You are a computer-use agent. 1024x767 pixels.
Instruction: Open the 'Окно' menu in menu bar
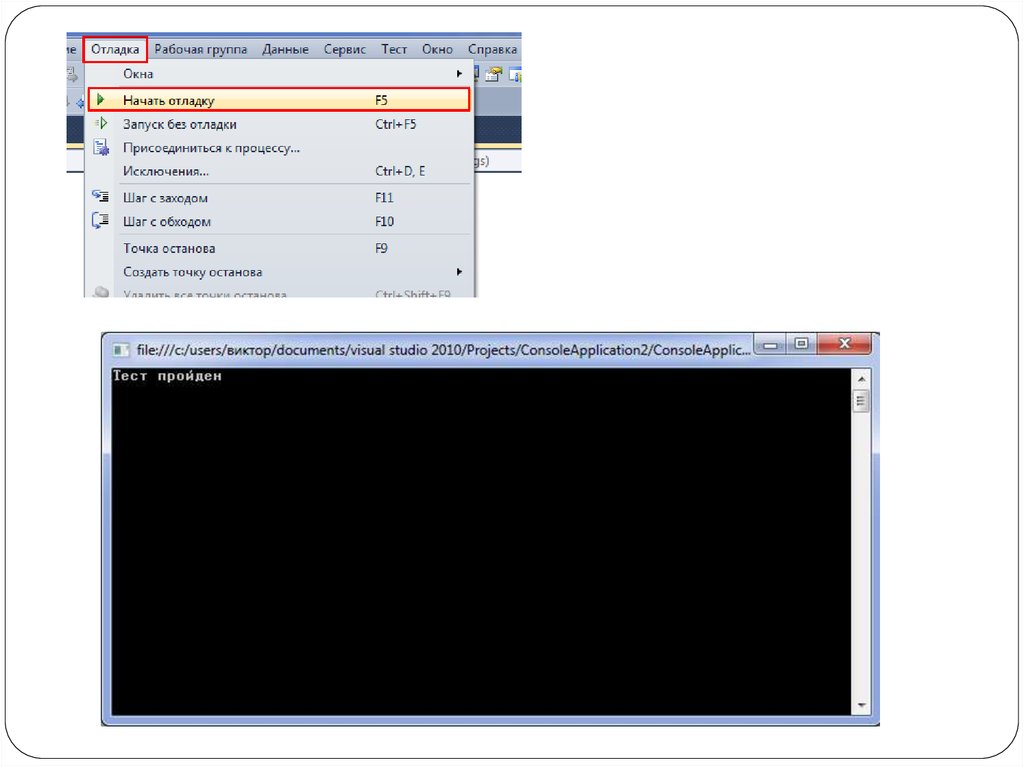tap(437, 49)
